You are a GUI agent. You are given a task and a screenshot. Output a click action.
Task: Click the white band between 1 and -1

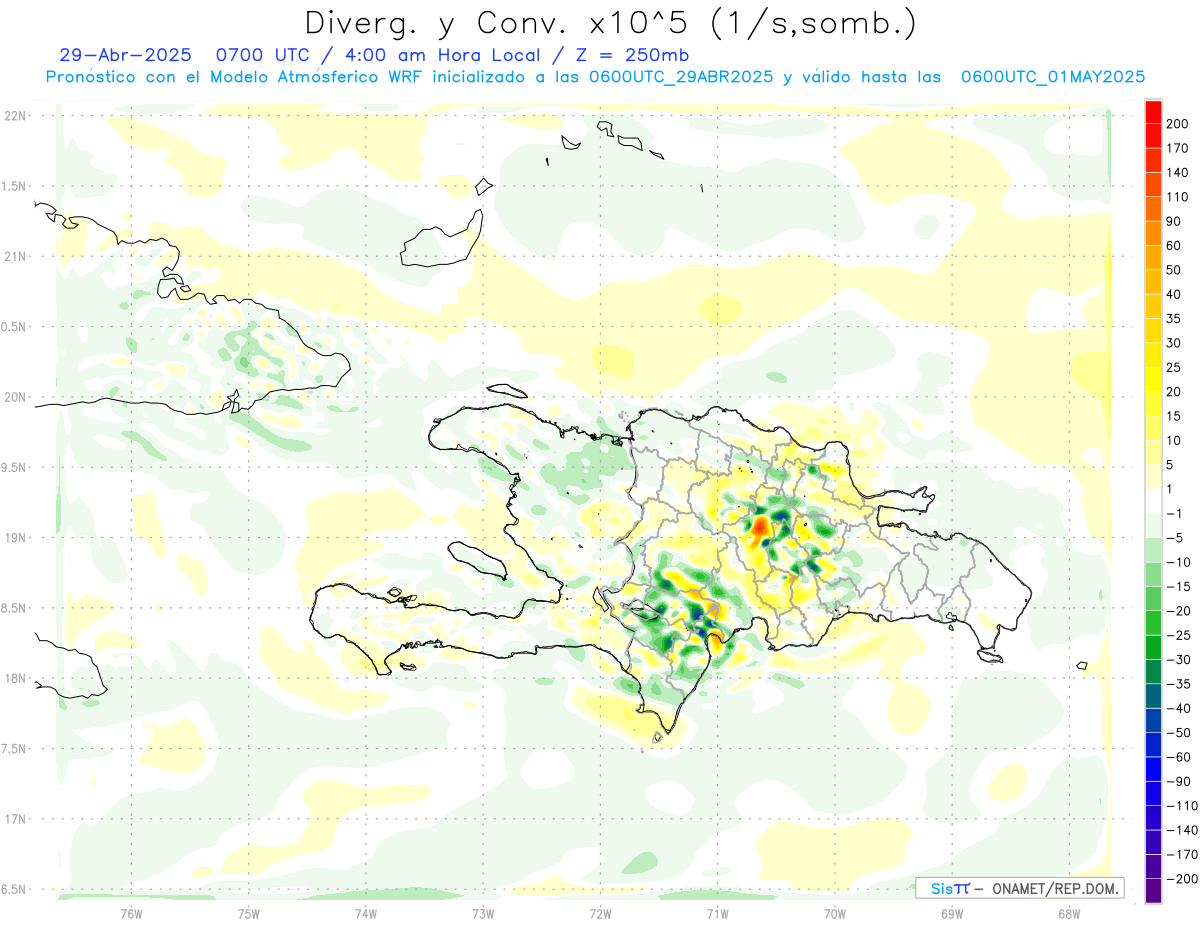[1153, 501]
